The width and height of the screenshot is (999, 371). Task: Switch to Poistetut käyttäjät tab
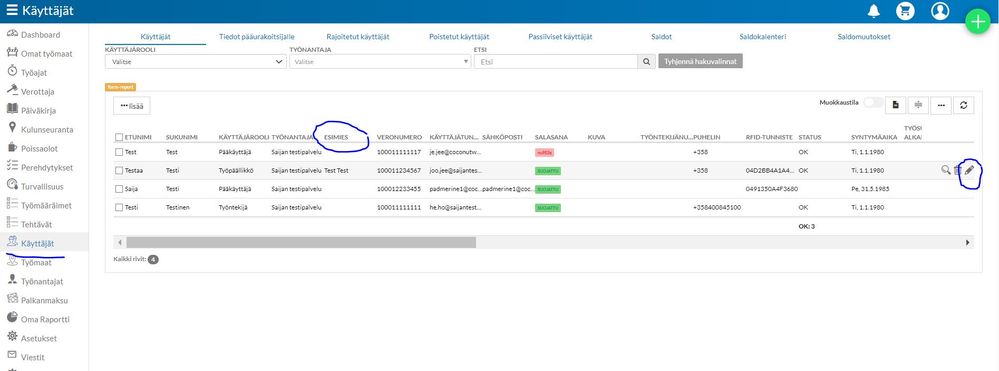pos(459,37)
